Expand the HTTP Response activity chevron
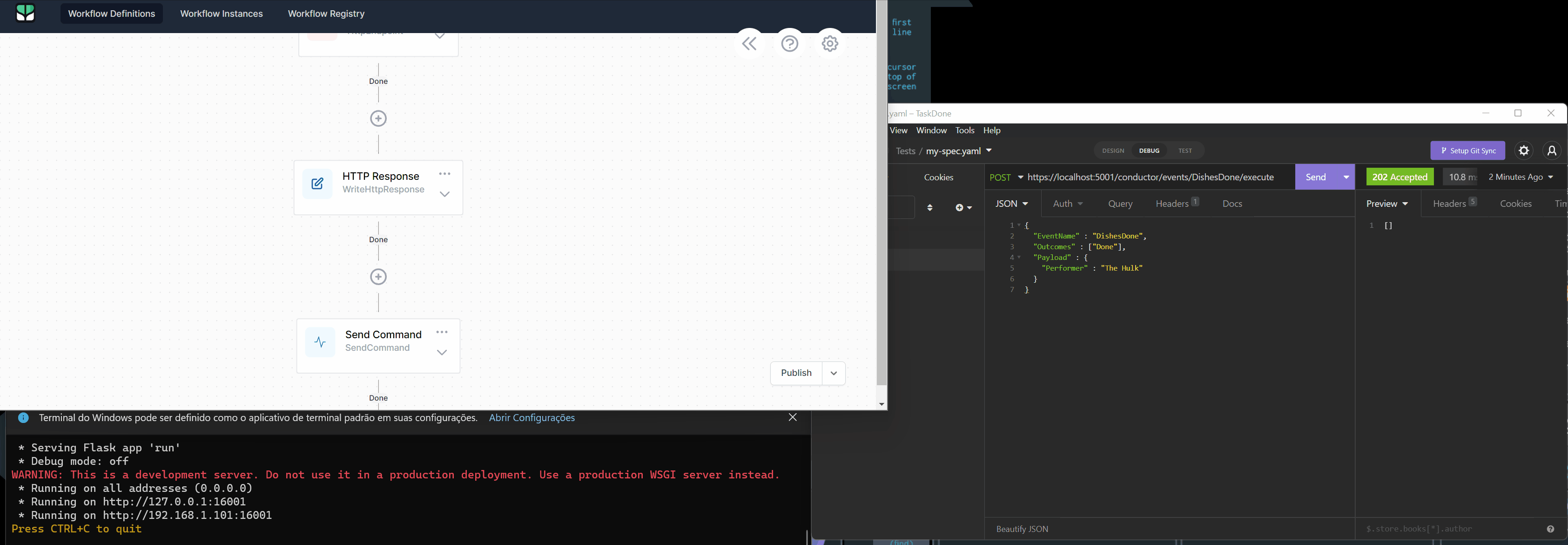The height and width of the screenshot is (545, 1568). tap(445, 194)
